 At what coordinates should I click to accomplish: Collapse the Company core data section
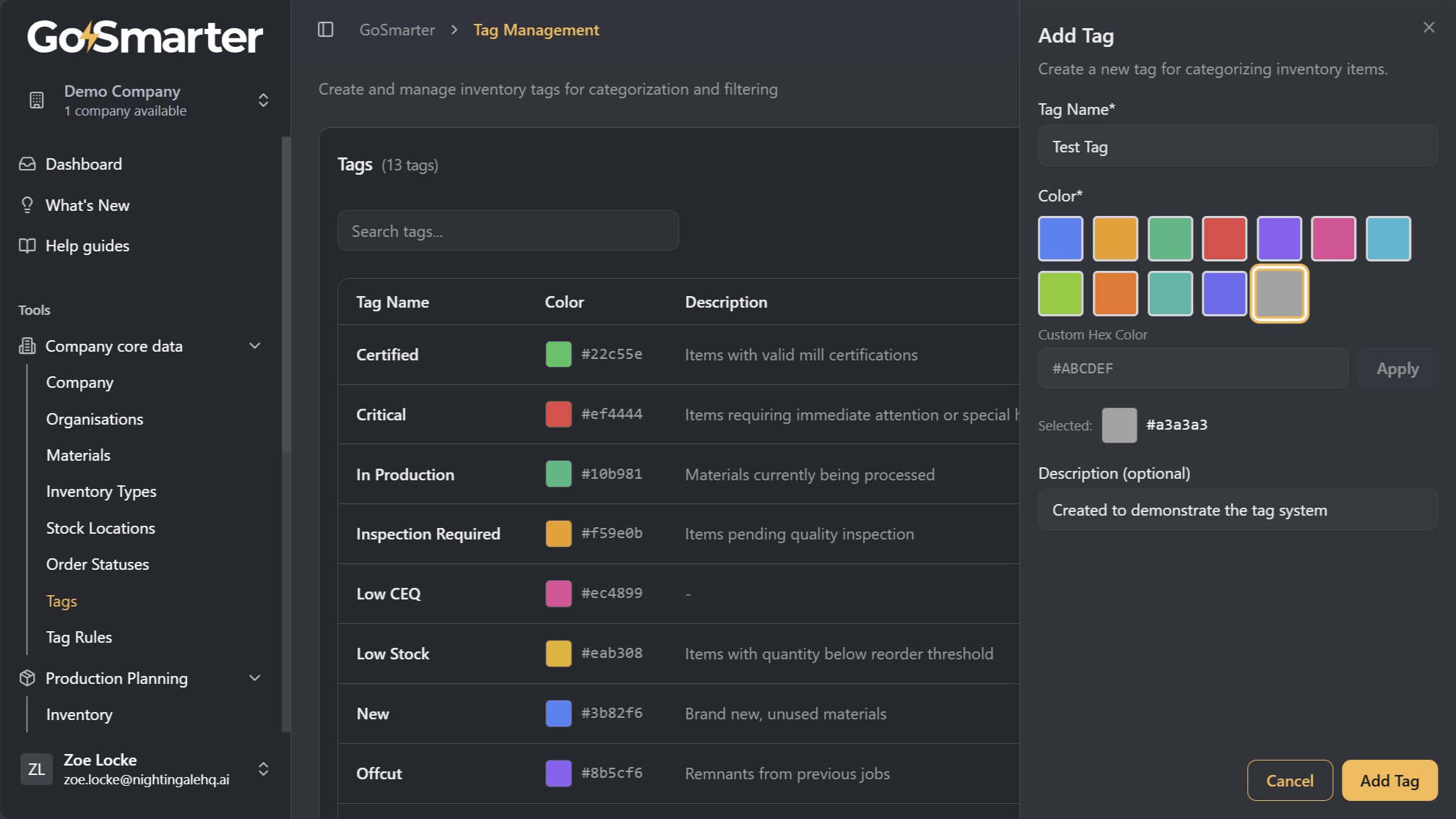254,346
